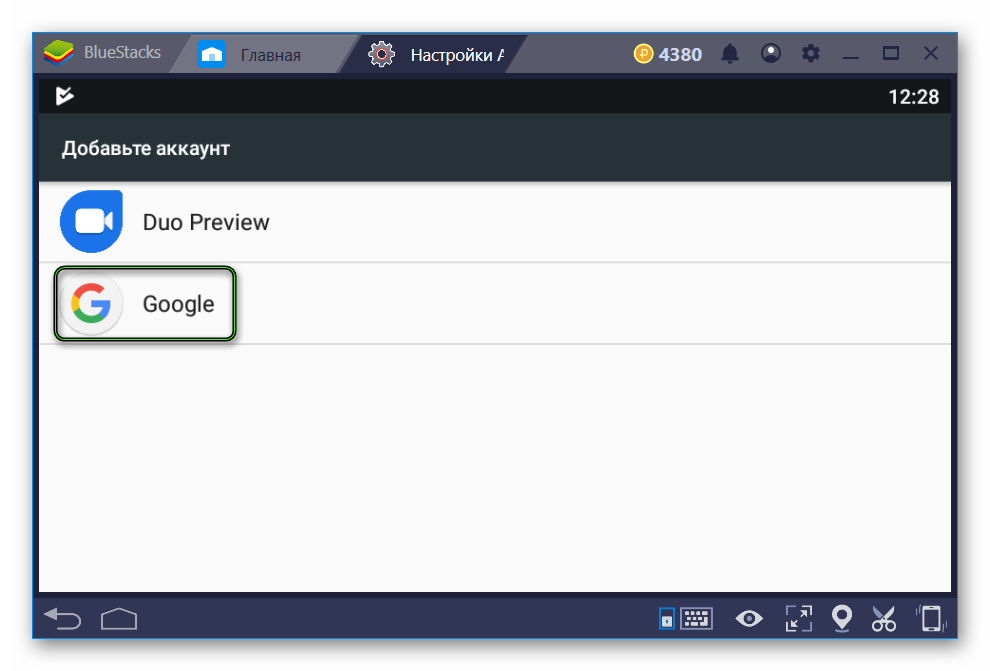This screenshot has width=990, height=671.
Task: Go to Android home screen button
Action: [119, 619]
